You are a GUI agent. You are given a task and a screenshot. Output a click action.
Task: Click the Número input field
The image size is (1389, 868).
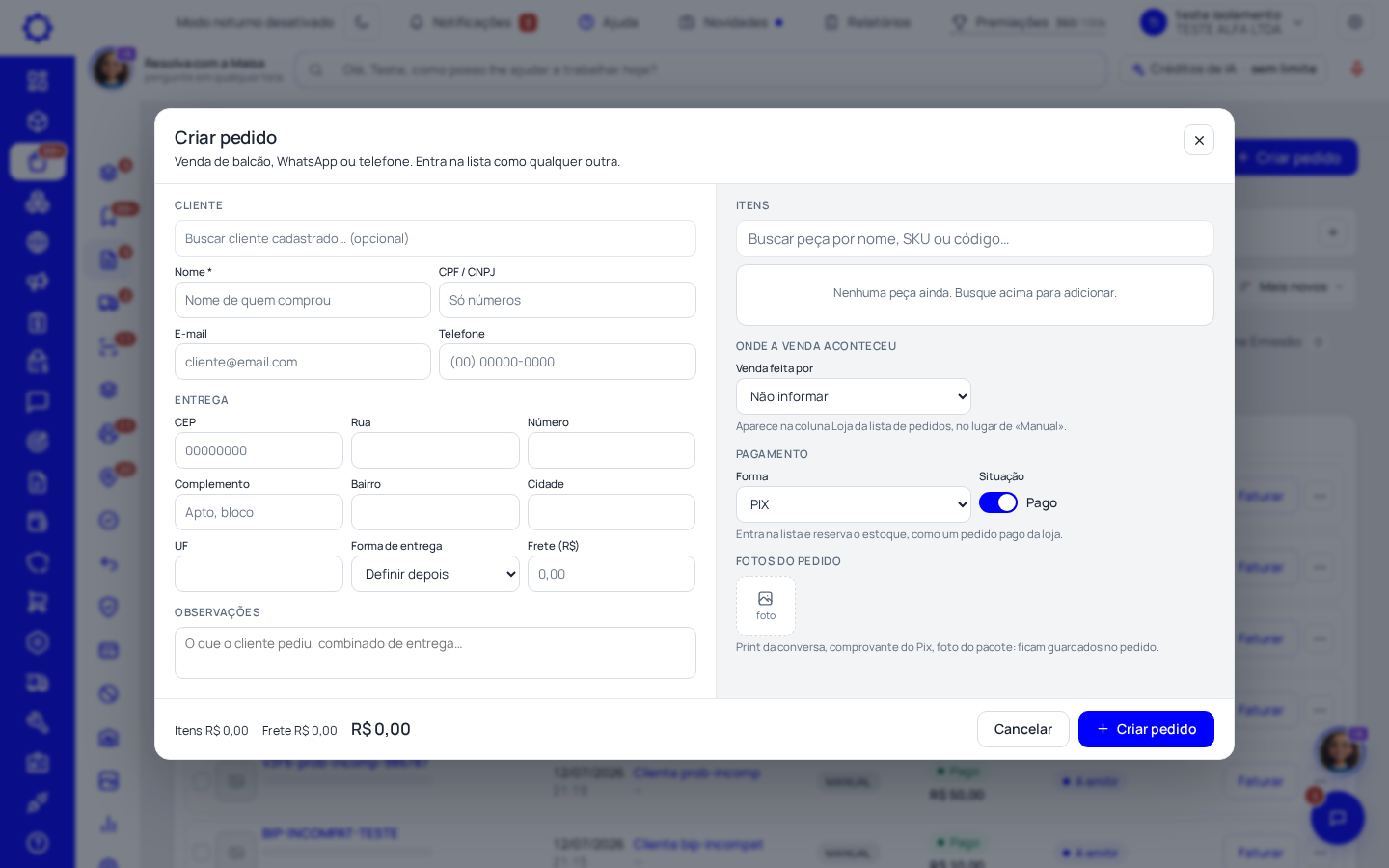[612, 450]
